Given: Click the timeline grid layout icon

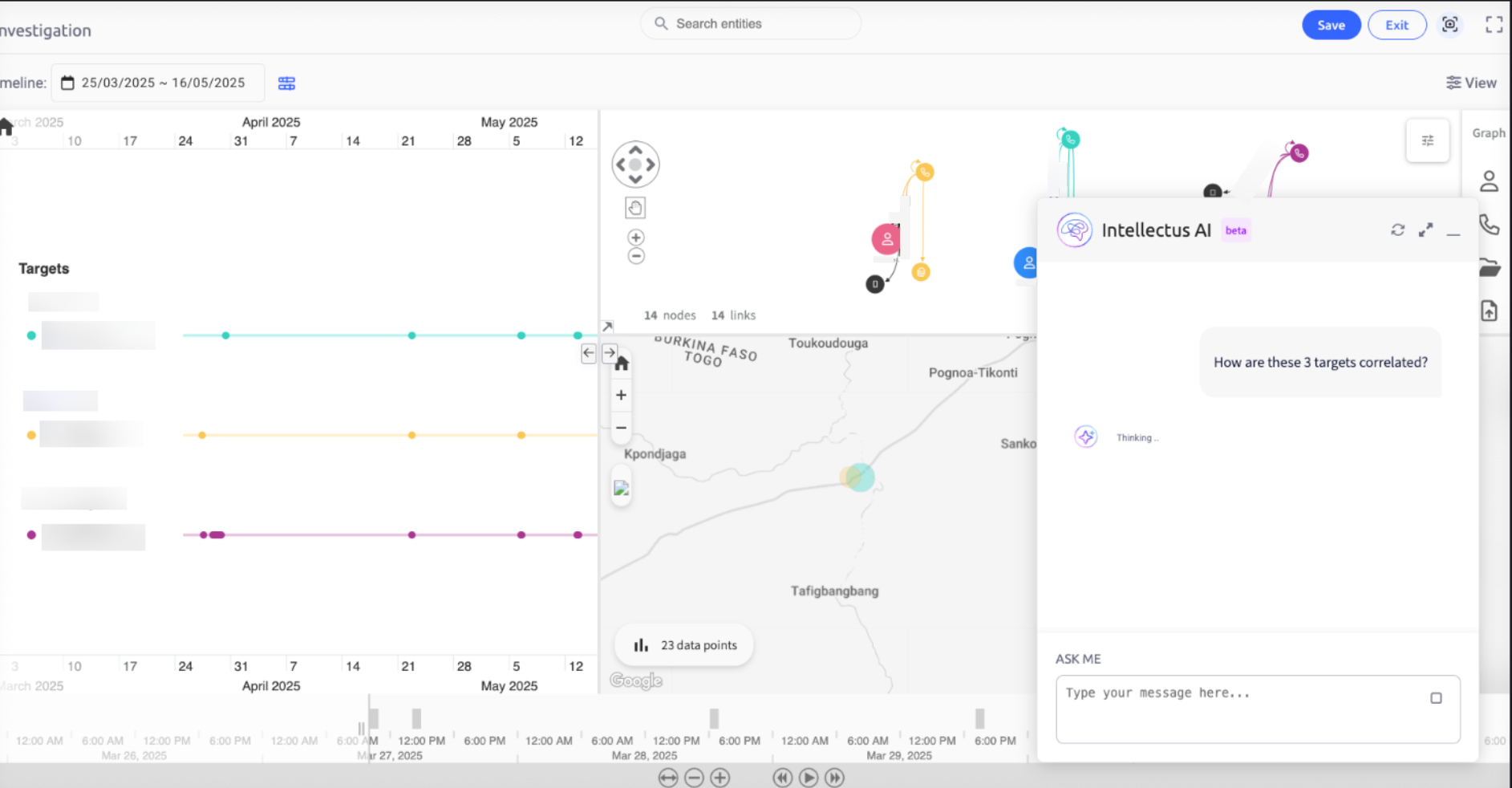Looking at the screenshot, I should tap(286, 83).
